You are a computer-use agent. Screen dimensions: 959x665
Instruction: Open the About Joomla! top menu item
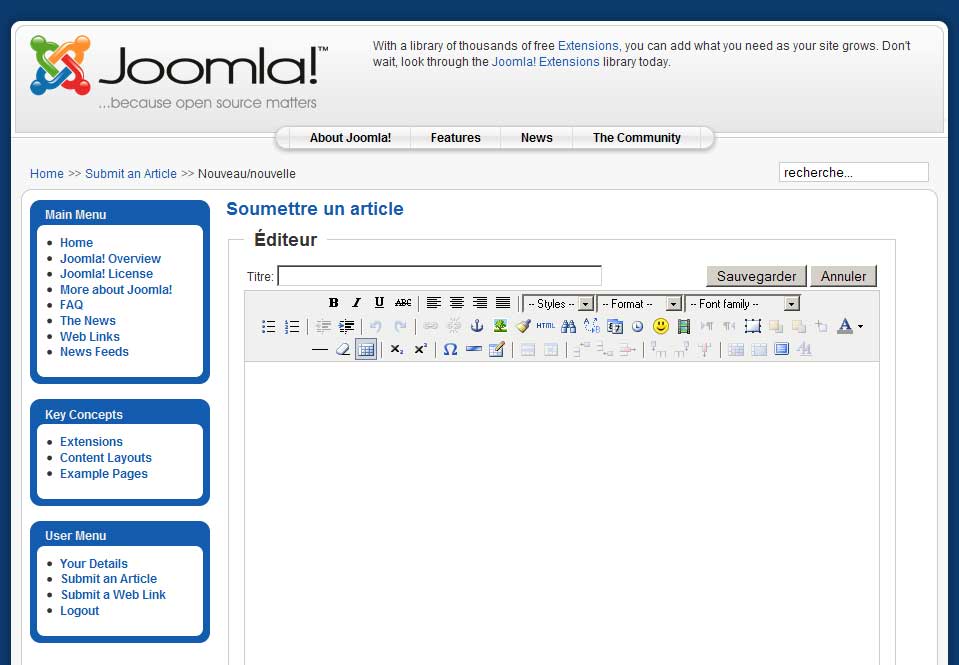pyautogui.click(x=350, y=138)
